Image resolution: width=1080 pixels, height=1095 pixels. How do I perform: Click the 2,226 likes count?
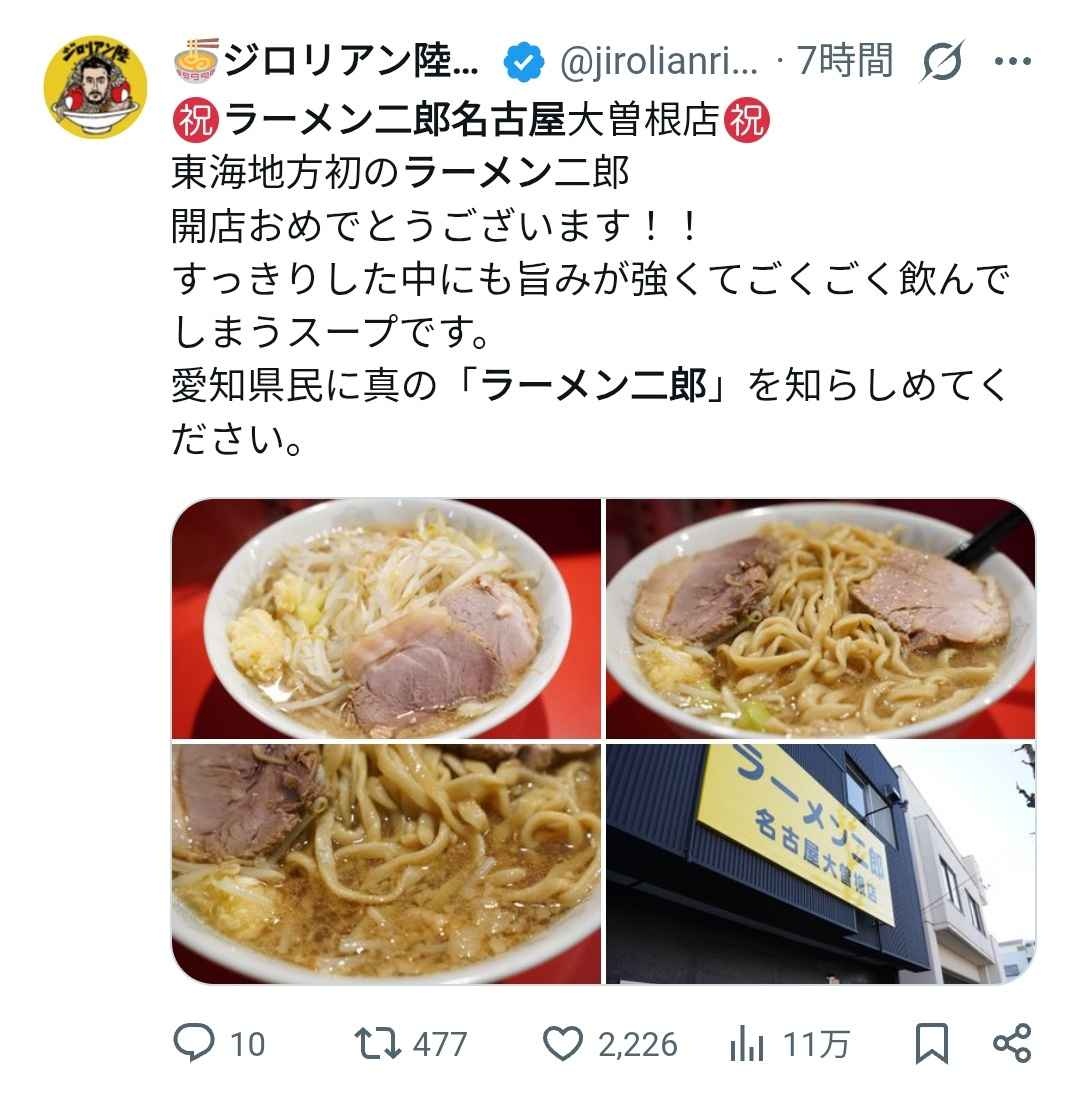pyautogui.click(x=637, y=1045)
